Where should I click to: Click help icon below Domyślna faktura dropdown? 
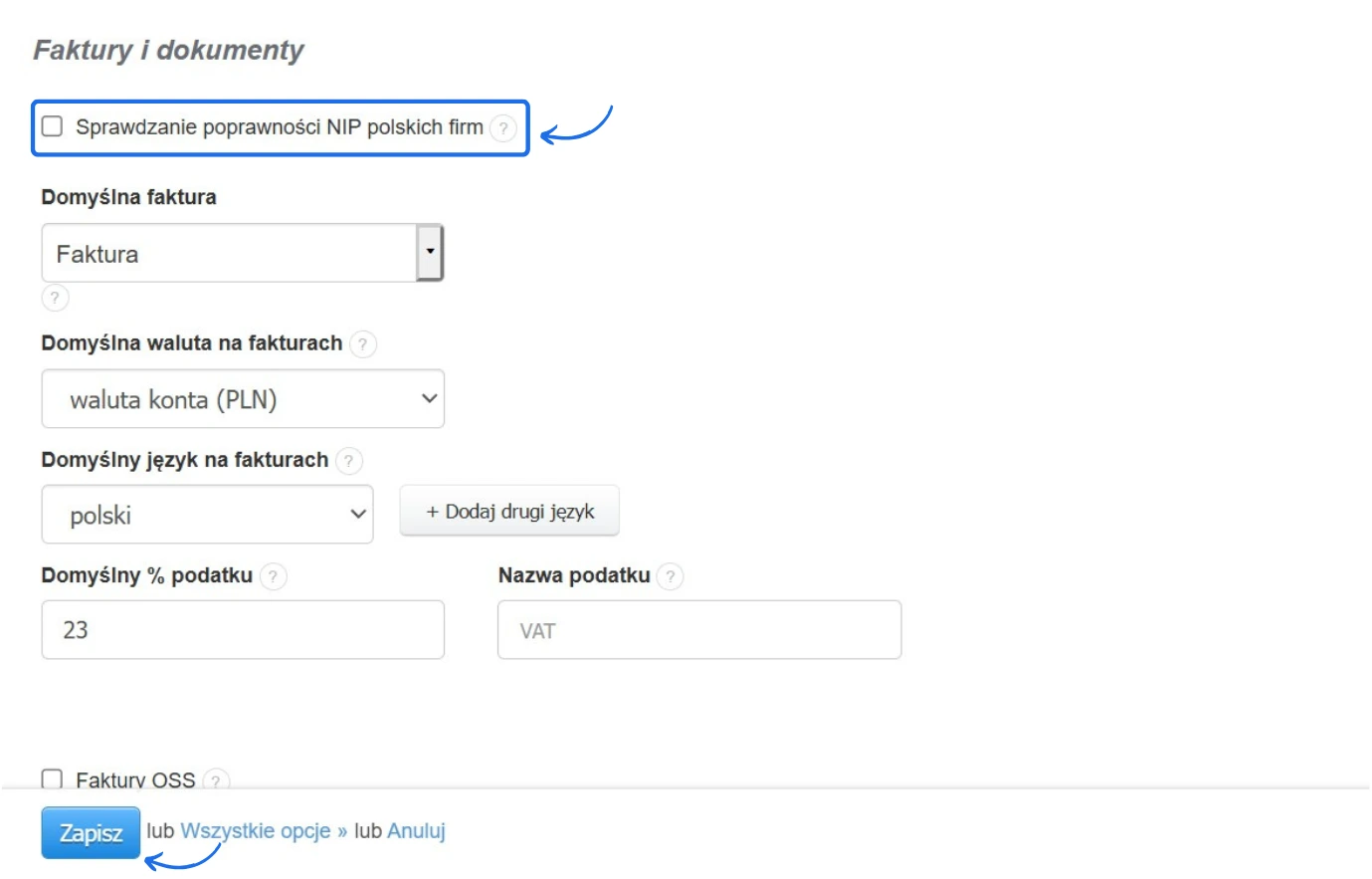coord(55,298)
